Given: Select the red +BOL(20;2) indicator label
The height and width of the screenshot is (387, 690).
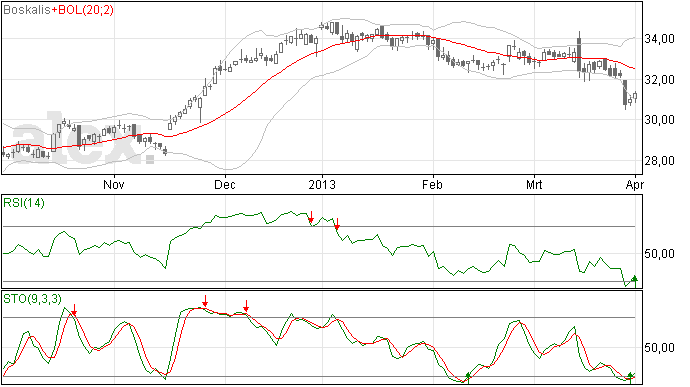Looking at the screenshot, I should click(x=82, y=10).
